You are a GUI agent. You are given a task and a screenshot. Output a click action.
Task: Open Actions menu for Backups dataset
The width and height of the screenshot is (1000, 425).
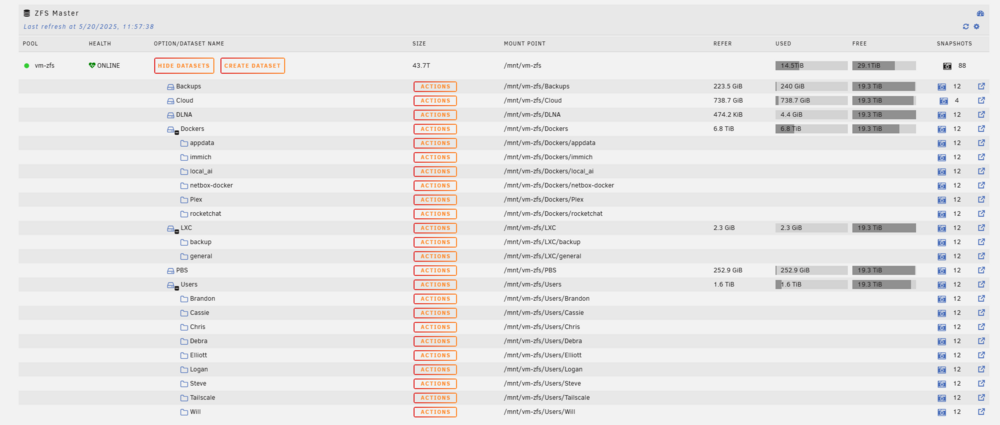coord(435,87)
